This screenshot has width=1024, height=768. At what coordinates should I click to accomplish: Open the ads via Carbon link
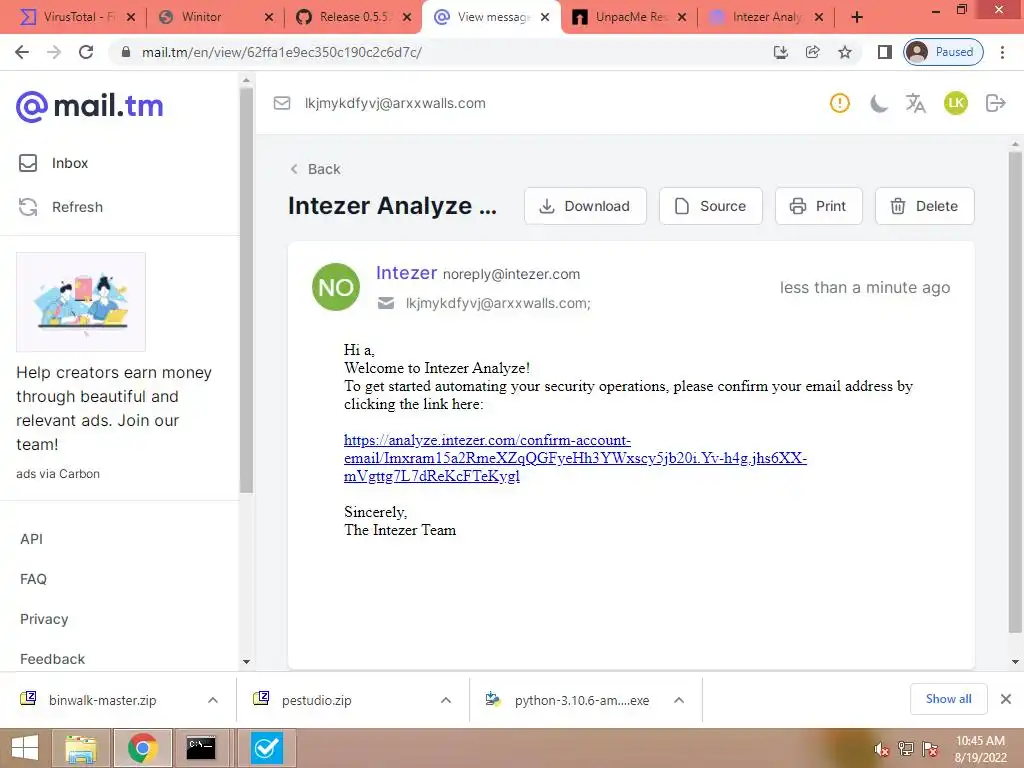58,474
